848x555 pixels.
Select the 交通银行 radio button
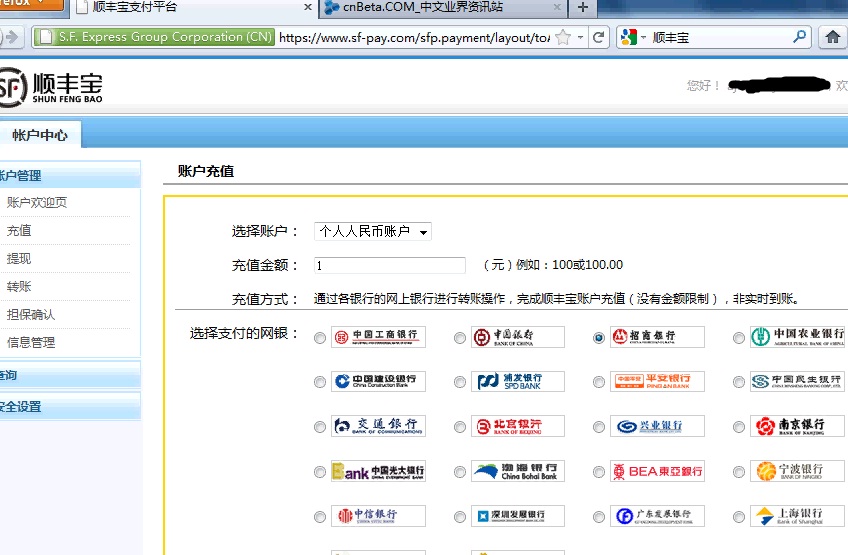[x=320, y=427]
